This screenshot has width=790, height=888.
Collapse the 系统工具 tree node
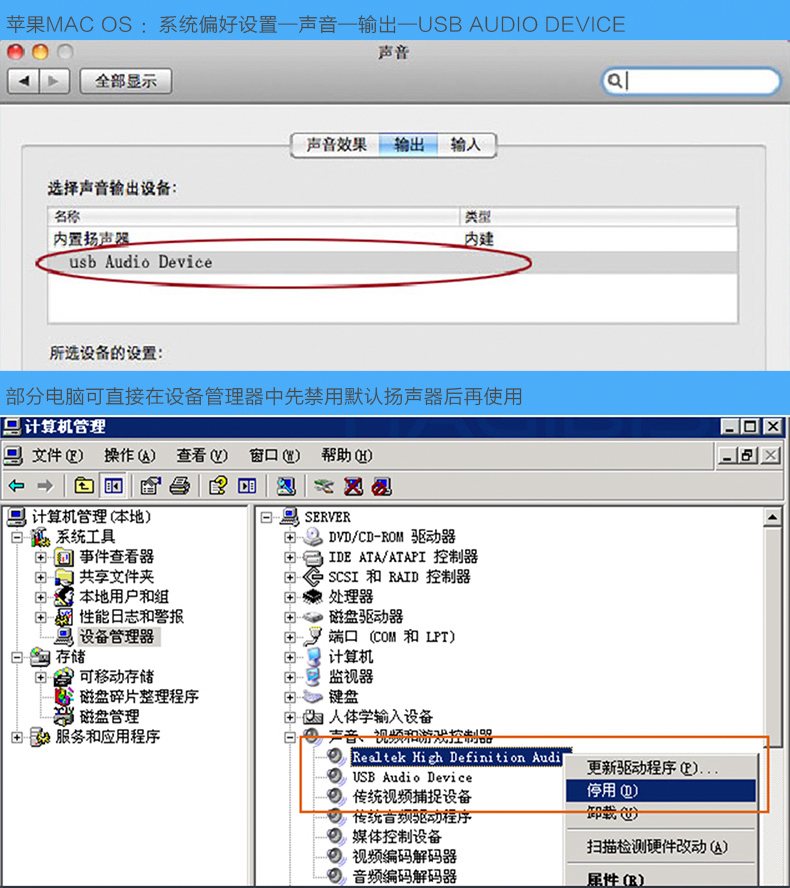coord(17,537)
